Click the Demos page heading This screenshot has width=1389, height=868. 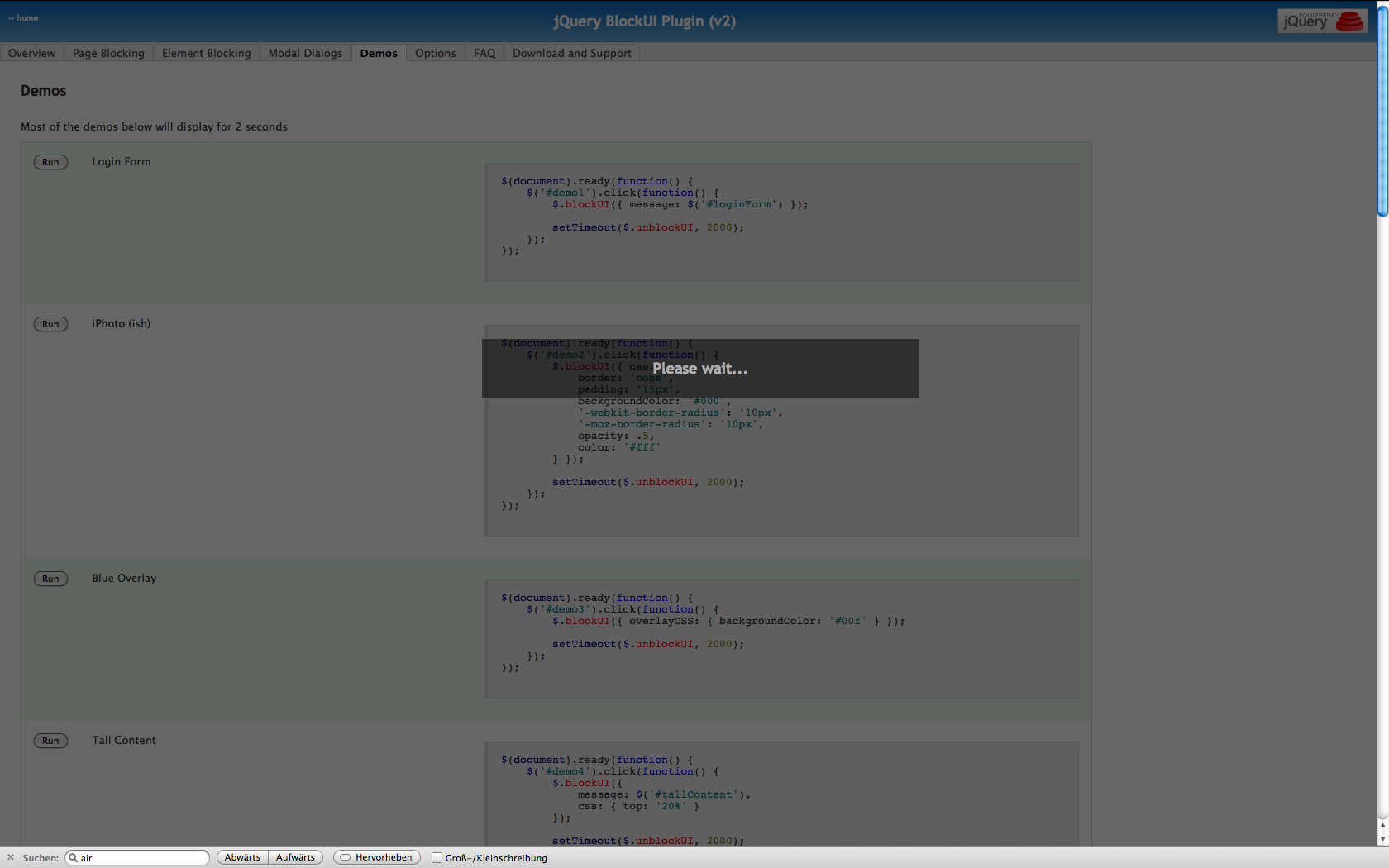(43, 91)
